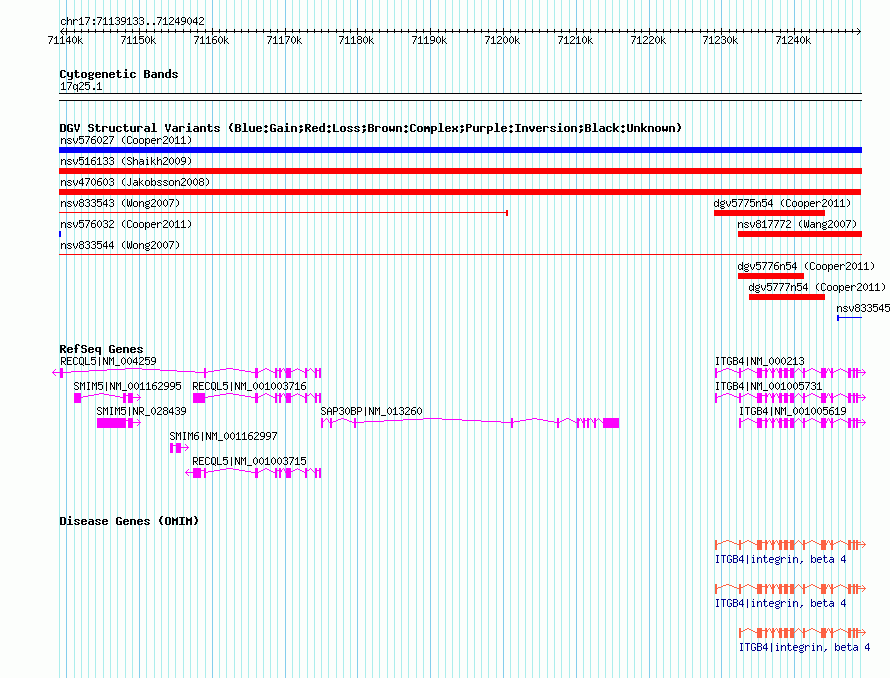Click the SMIM5 NR_028439 exon block
Screen dimensions: 890x678
pos(111,423)
